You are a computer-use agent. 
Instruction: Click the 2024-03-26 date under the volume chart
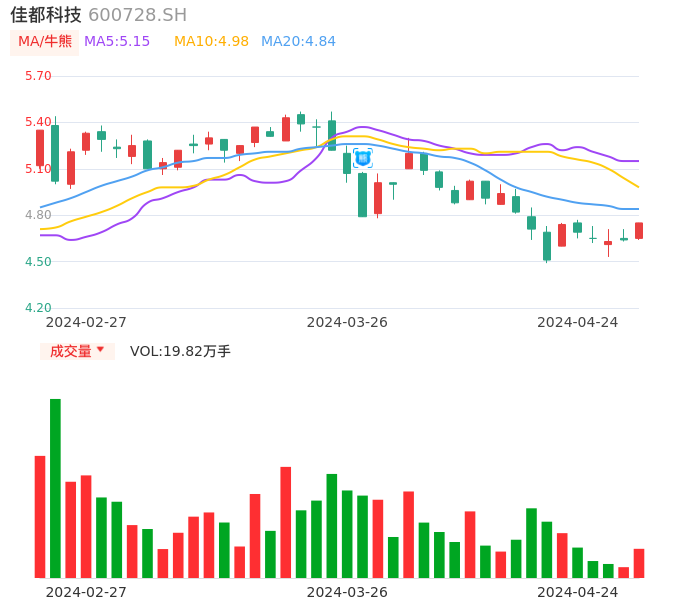(x=347, y=592)
